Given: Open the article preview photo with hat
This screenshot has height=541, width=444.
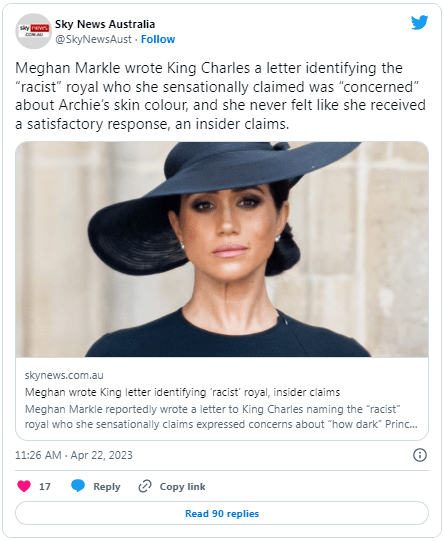Looking at the screenshot, I should 222,249.
